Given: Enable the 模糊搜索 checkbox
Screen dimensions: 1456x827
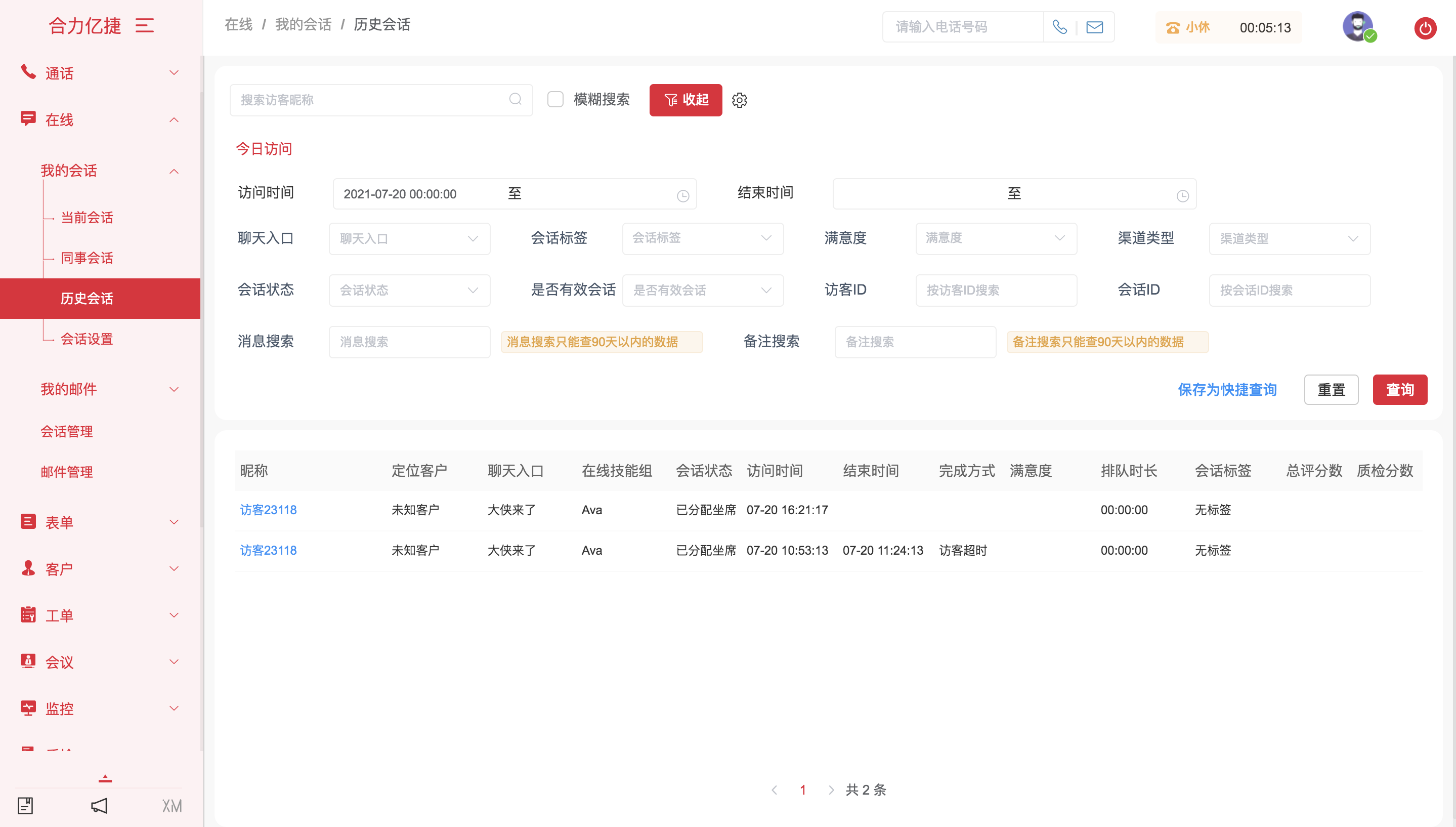Looking at the screenshot, I should [554, 99].
